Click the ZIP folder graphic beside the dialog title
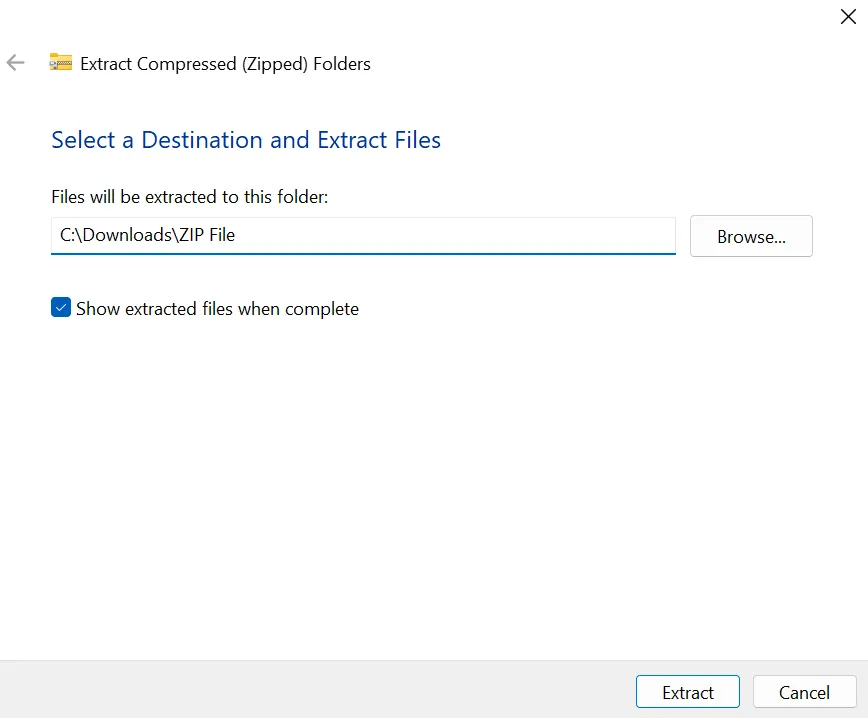Image resolution: width=868 pixels, height=718 pixels. (x=60, y=61)
